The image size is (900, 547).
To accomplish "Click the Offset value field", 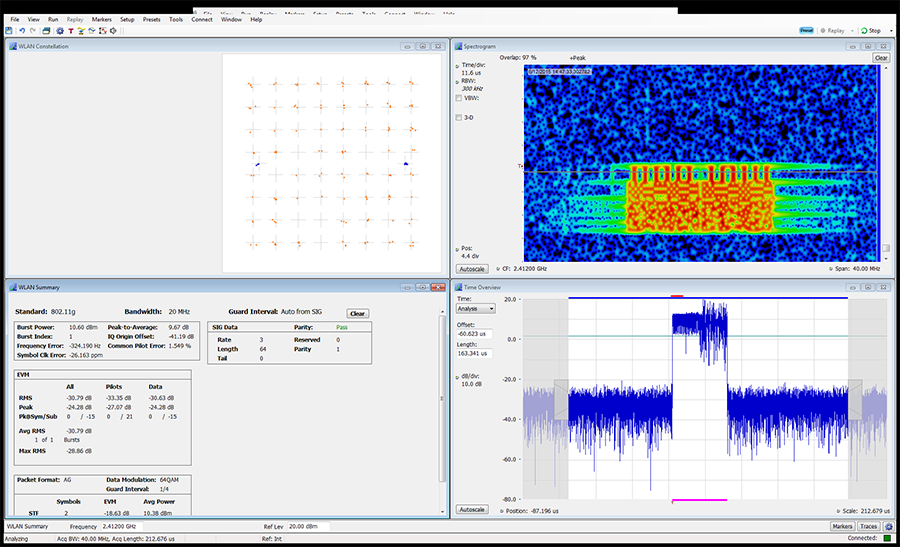I will pos(476,334).
